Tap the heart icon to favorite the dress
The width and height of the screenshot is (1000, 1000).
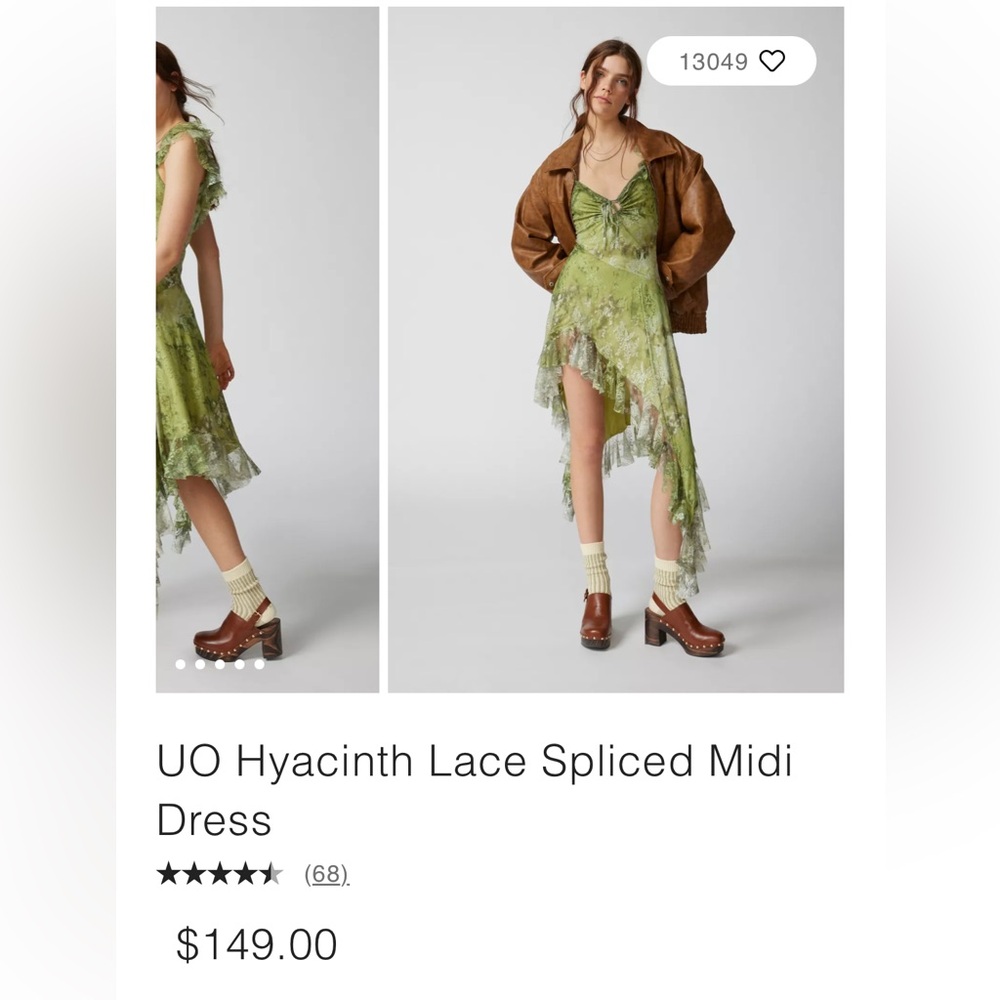pos(770,61)
